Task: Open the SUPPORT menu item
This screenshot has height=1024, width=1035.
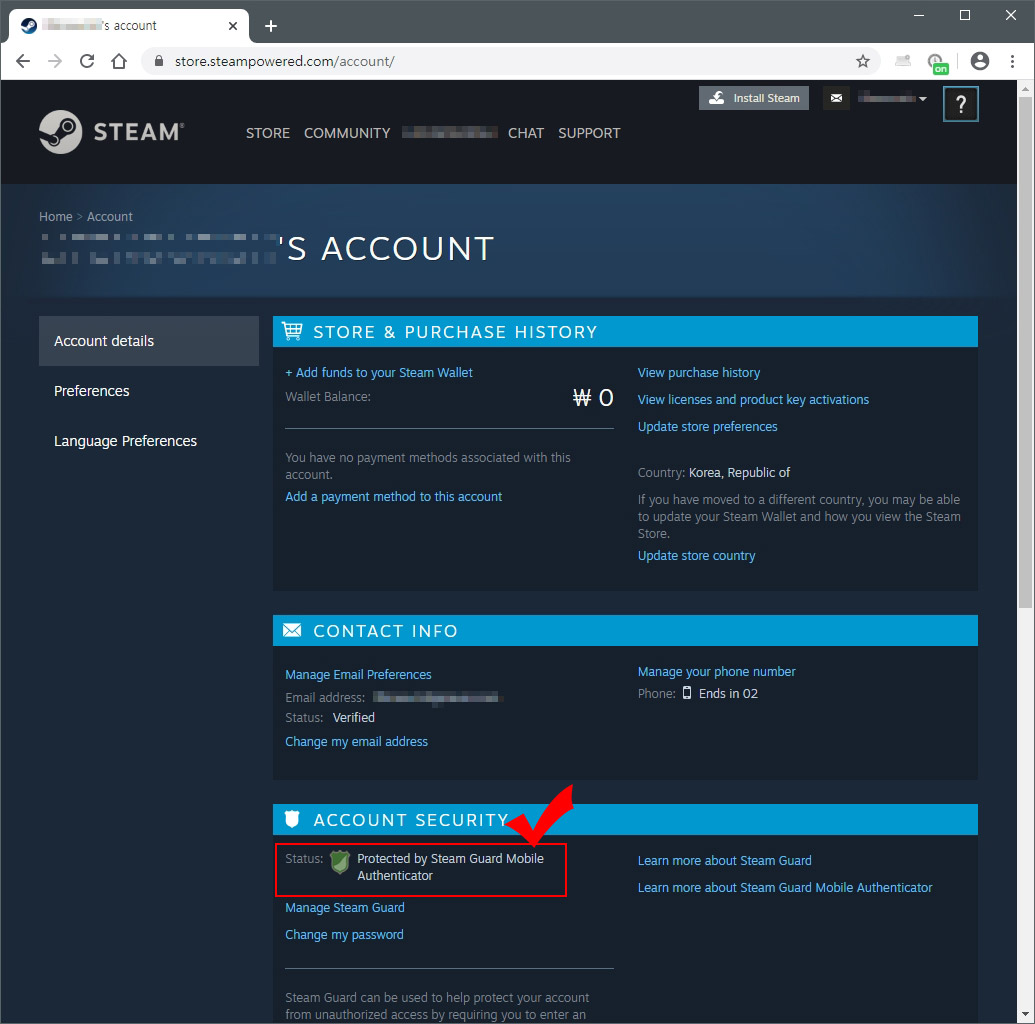Action: [x=589, y=133]
